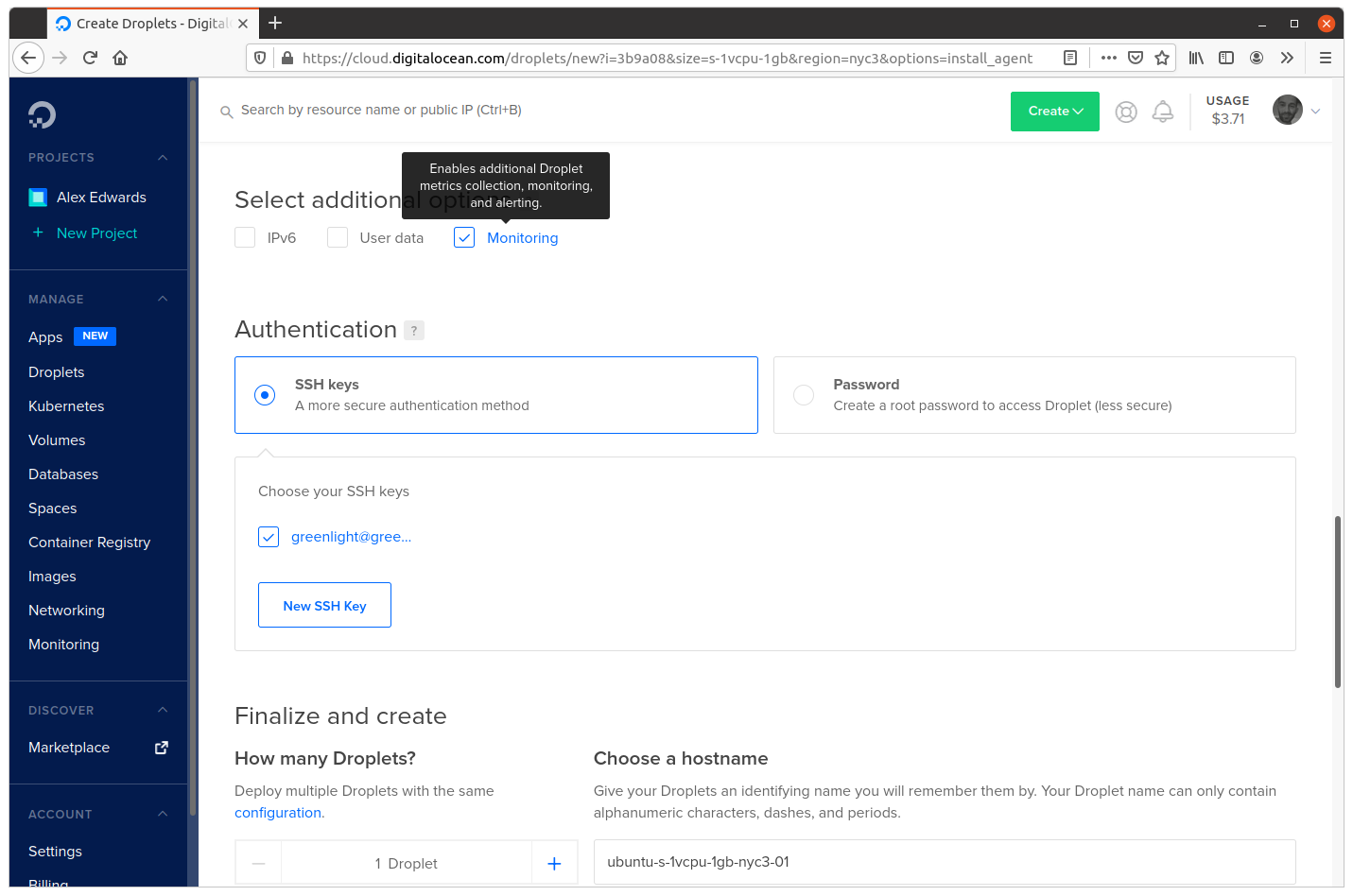Uncheck the Monitoring option
1353x896 pixels.
click(464, 237)
